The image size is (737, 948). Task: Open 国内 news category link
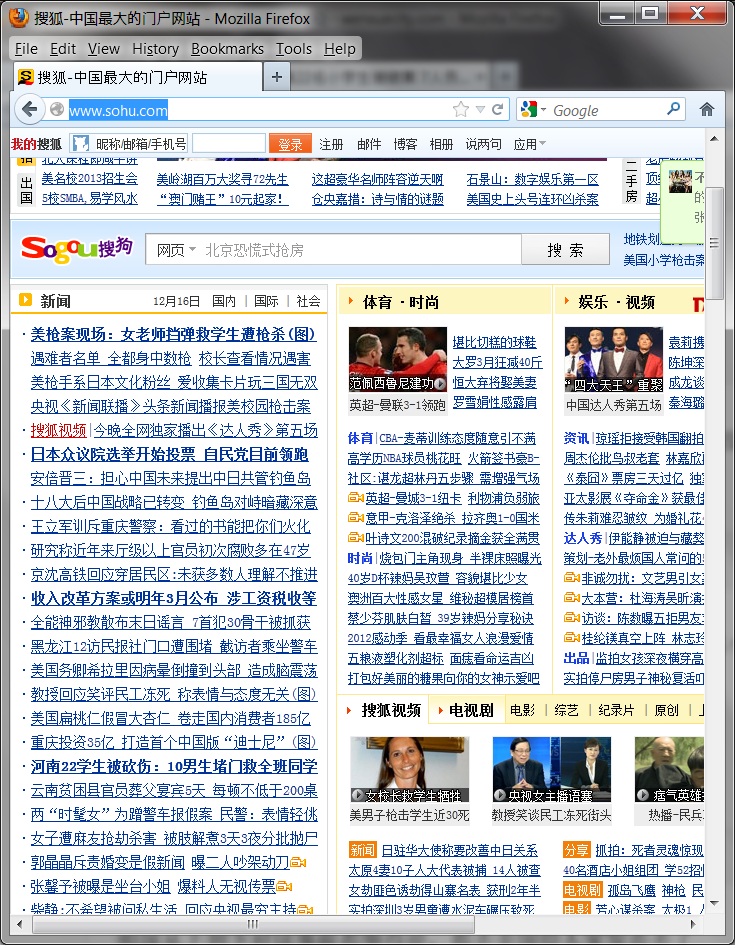(x=224, y=300)
